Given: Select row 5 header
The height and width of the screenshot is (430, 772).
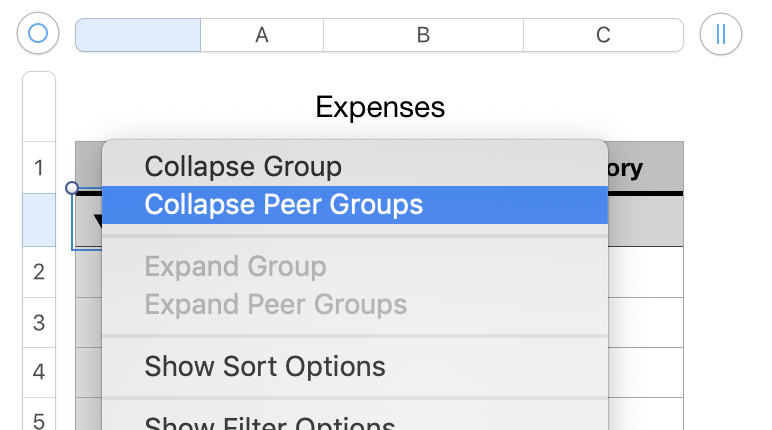Looking at the screenshot, I should [39, 420].
